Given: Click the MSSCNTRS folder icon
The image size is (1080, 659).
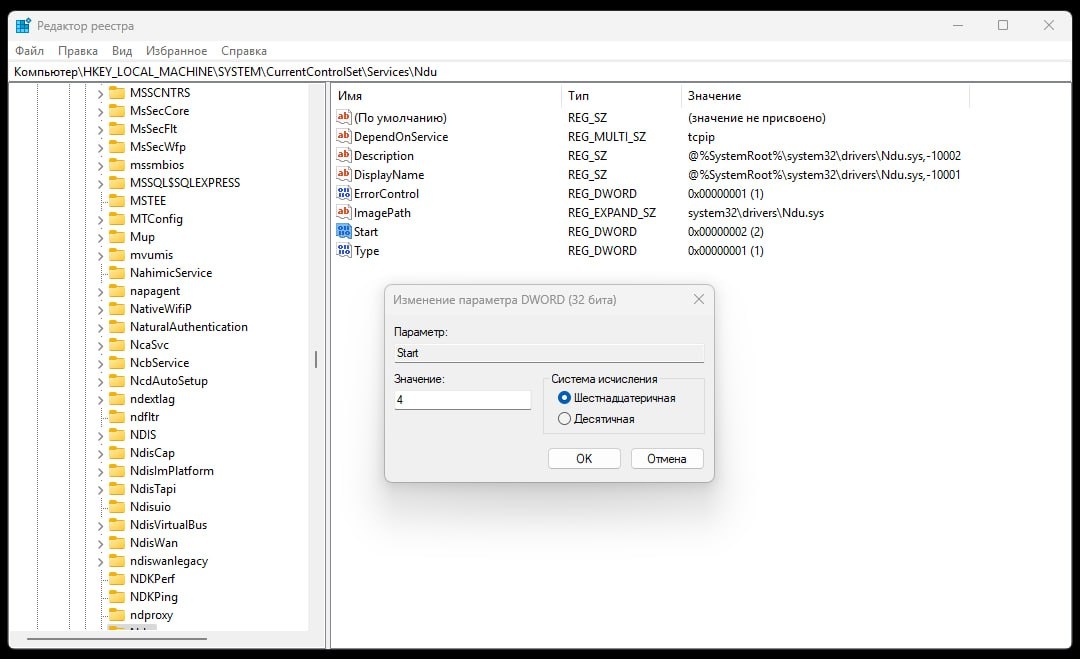Looking at the screenshot, I should [117, 92].
